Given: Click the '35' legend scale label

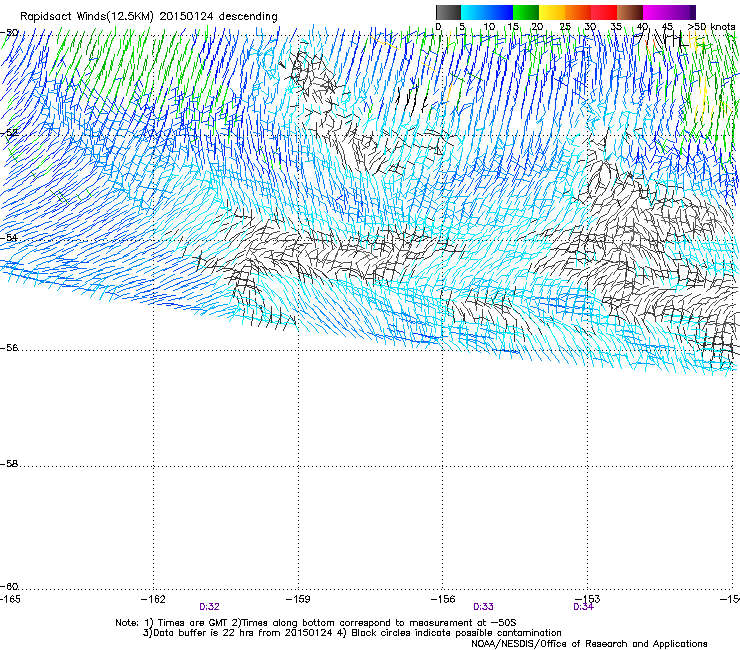Looking at the screenshot, I should pos(616,27).
